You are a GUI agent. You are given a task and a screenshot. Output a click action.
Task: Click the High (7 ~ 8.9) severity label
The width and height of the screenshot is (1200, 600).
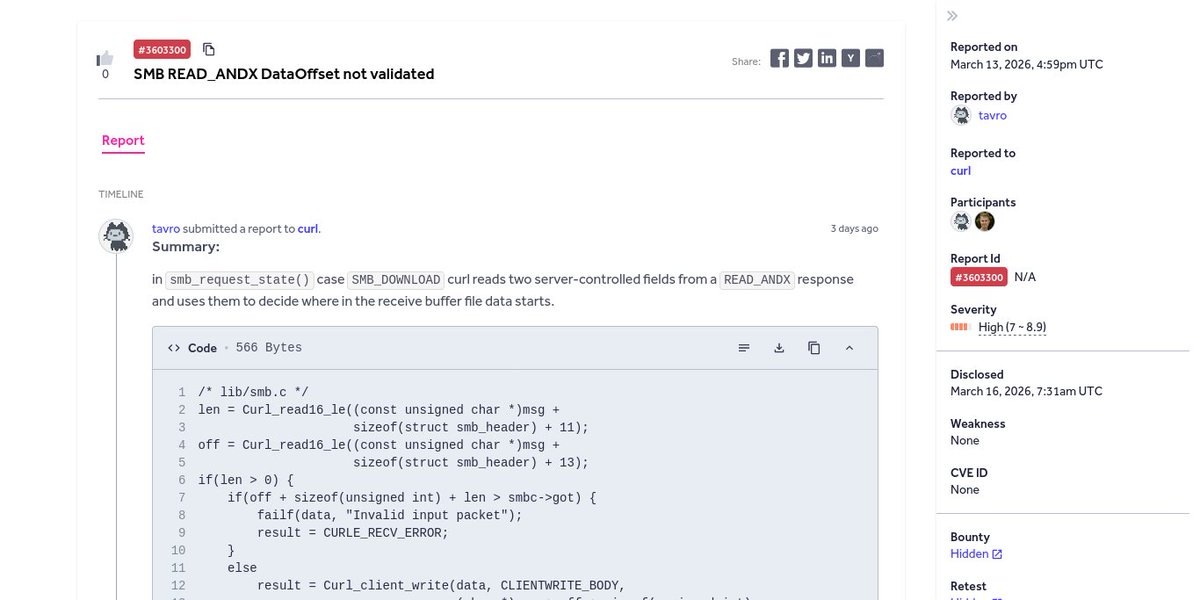pyautogui.click(x=1012, y=327)
